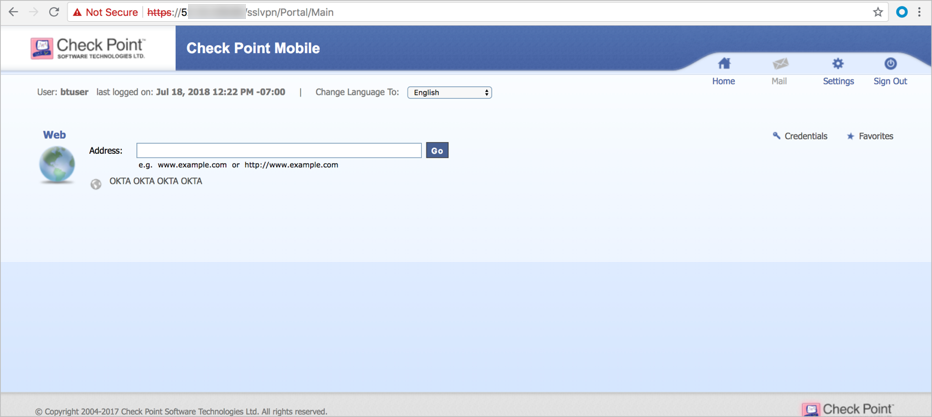Open the OKTA OKTA OKTA OKTA link
This screenshot has height=417, width=932.
[x=156, y=181]
